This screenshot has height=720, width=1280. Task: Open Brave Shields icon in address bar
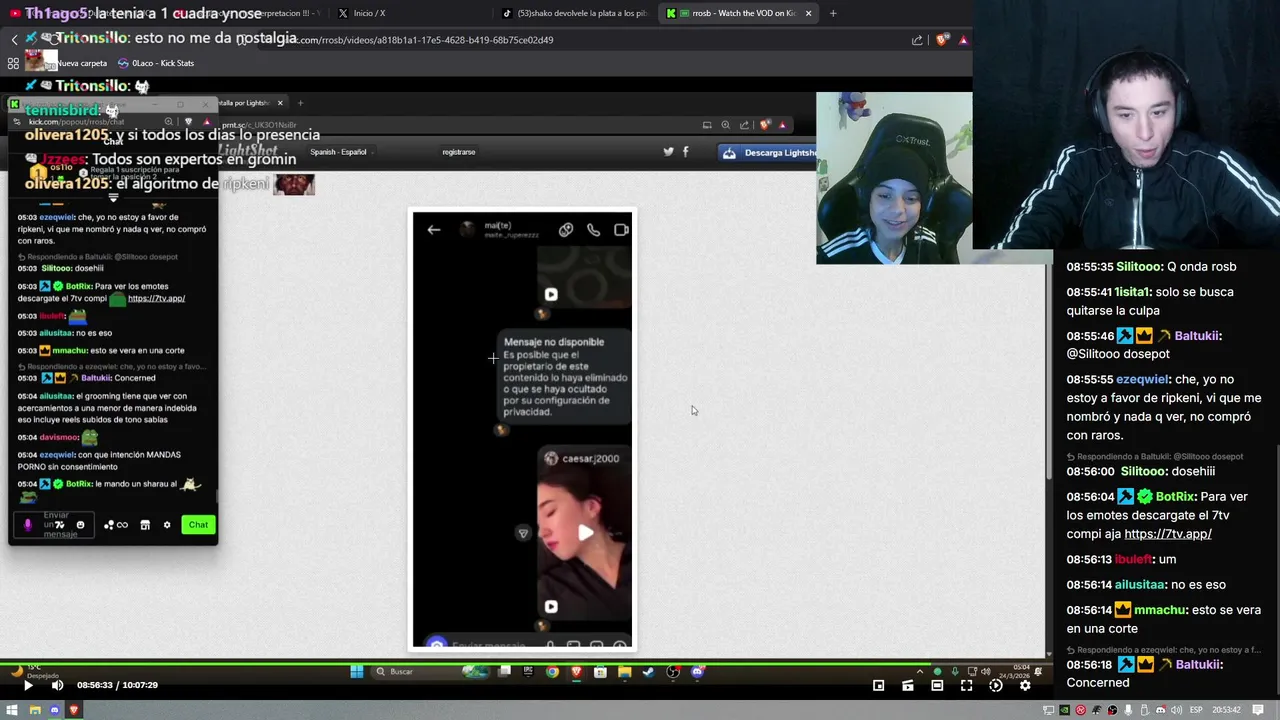[942, 40]
